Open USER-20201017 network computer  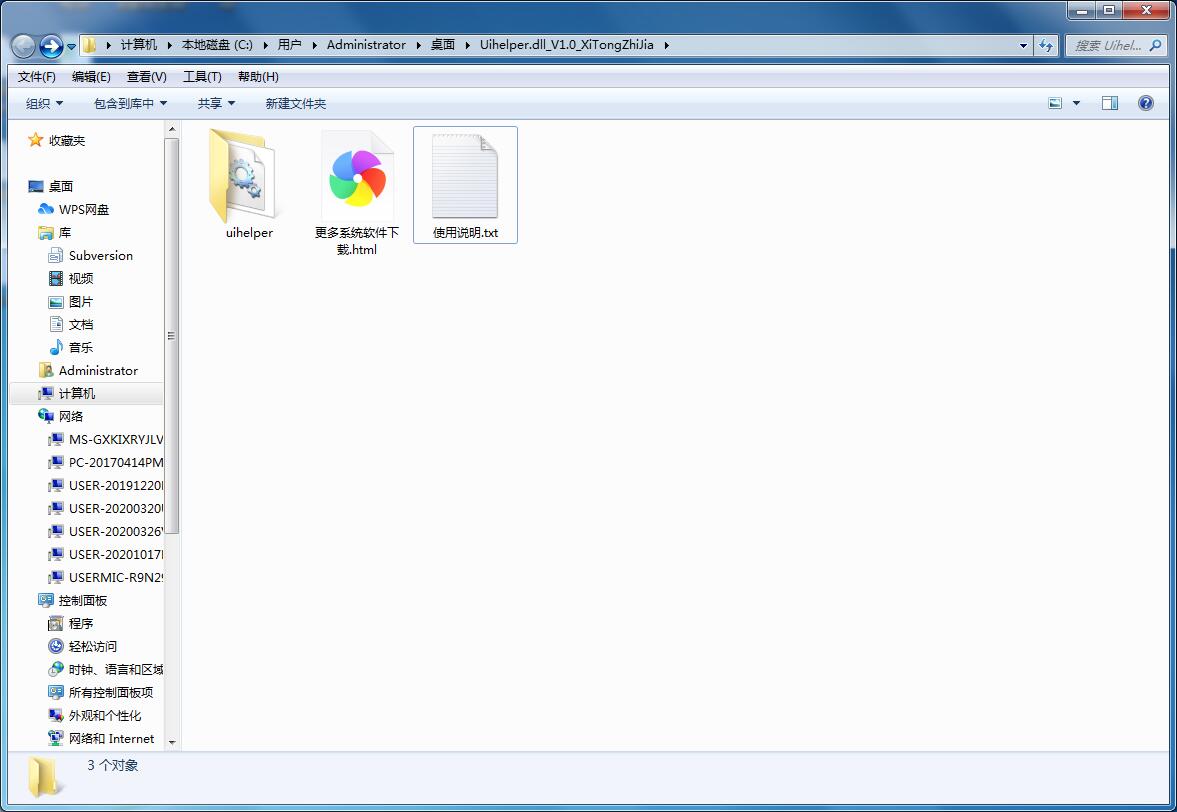click(116, 555)
